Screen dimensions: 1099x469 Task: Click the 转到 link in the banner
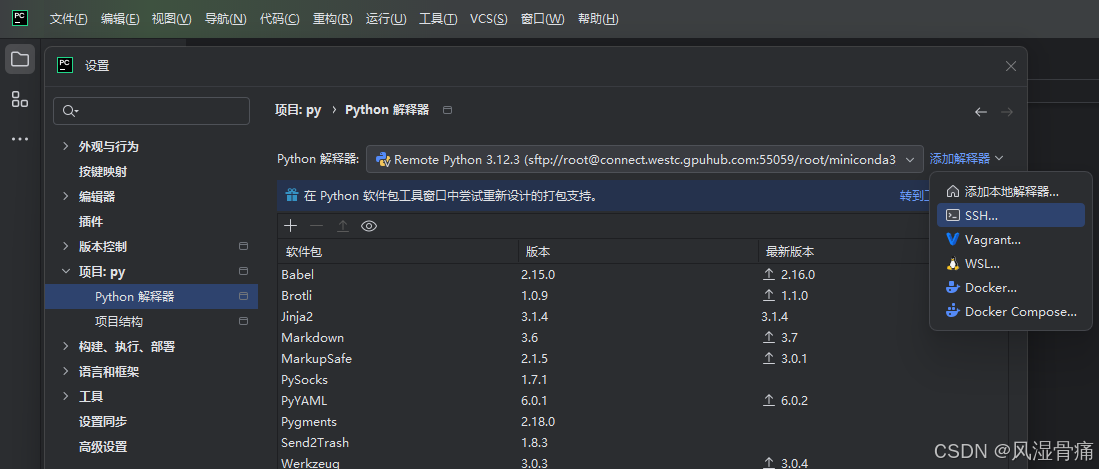coord(914,196)
